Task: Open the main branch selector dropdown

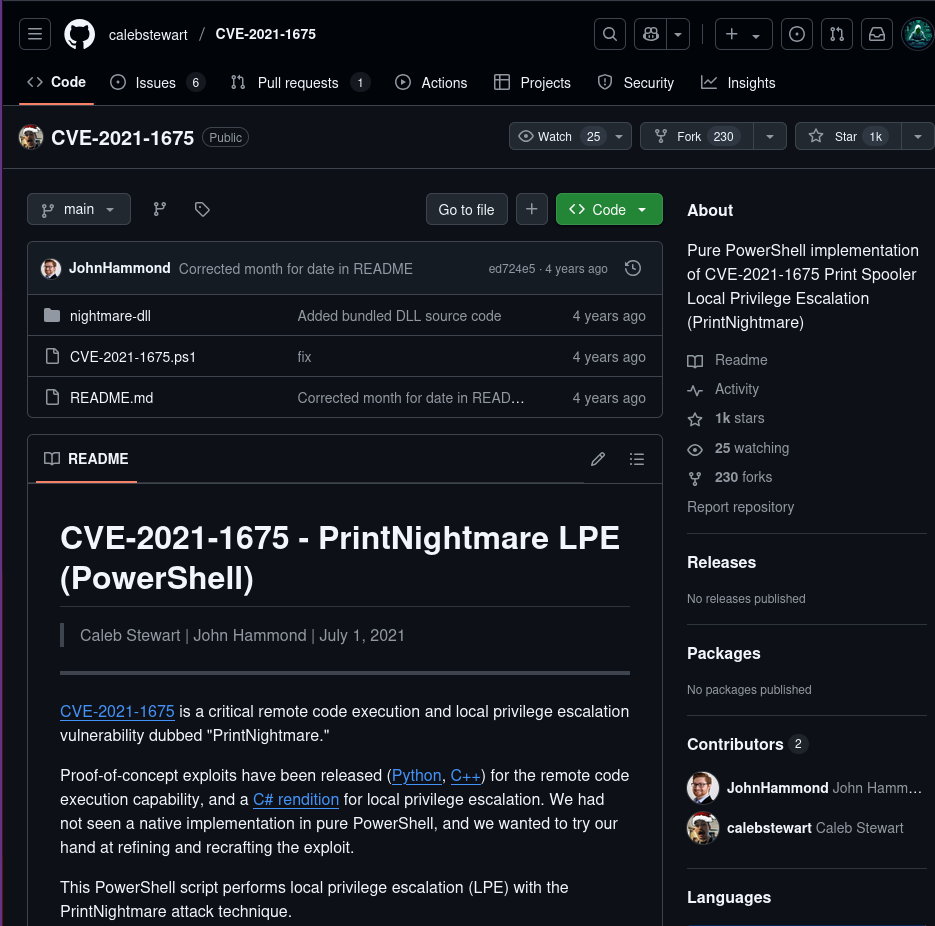Action: pyautogui.click(x=79, y=209)
